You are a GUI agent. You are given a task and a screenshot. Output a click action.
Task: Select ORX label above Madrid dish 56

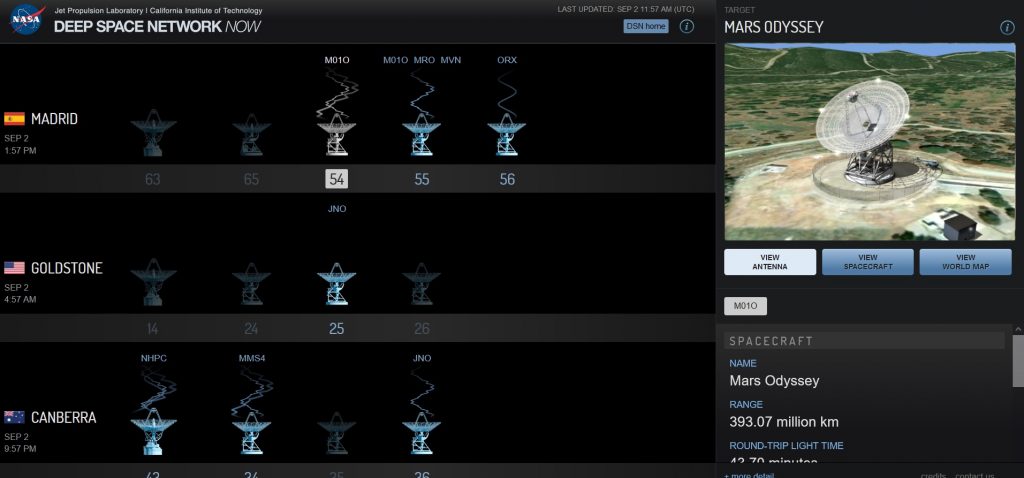tap(507, 60)
